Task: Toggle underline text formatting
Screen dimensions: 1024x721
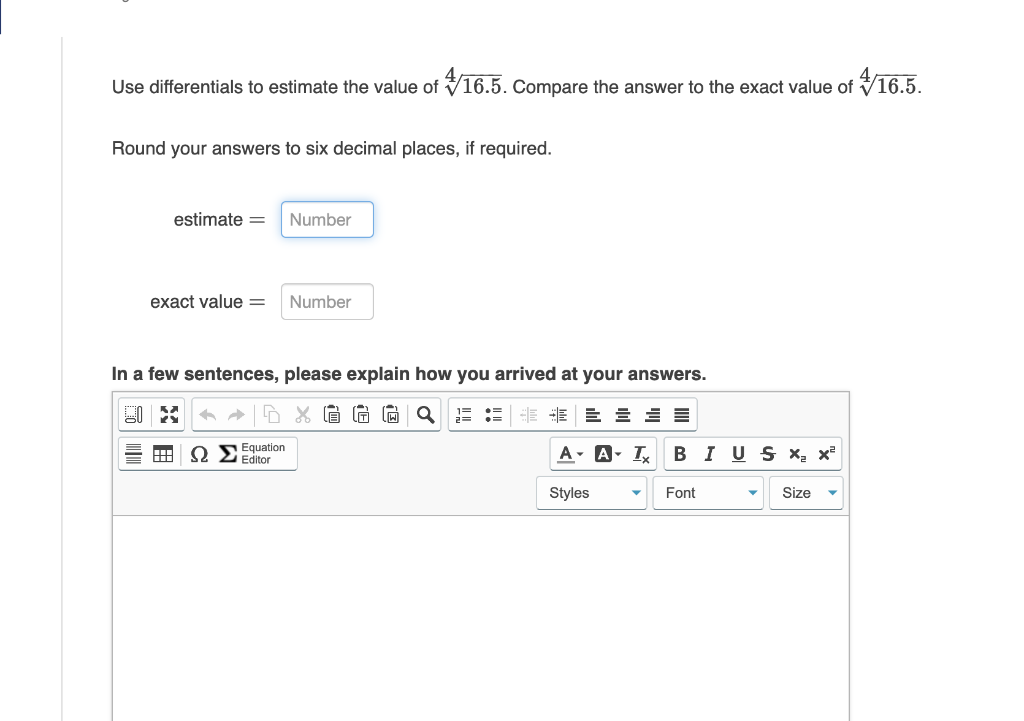Action: coord(737,453)
